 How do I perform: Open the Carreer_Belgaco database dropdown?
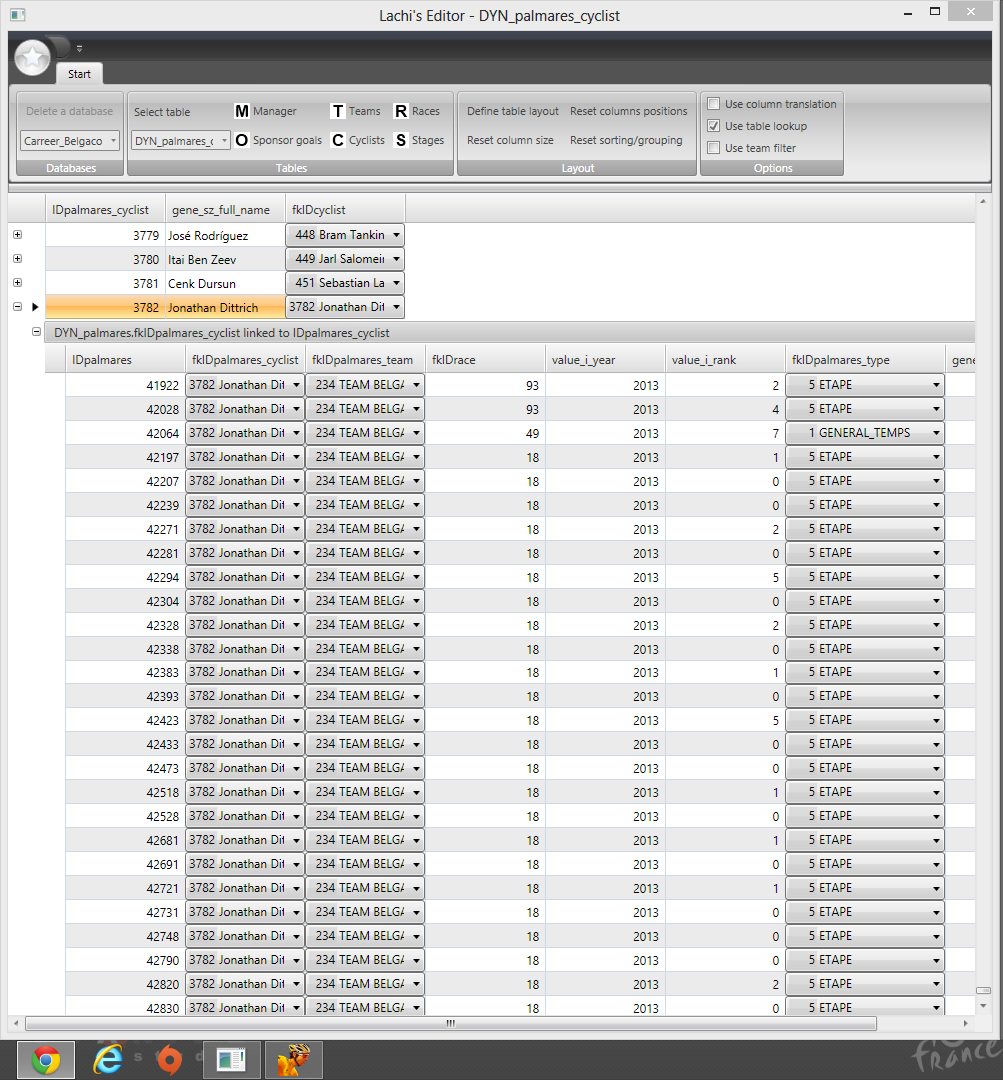pos(70,141)
